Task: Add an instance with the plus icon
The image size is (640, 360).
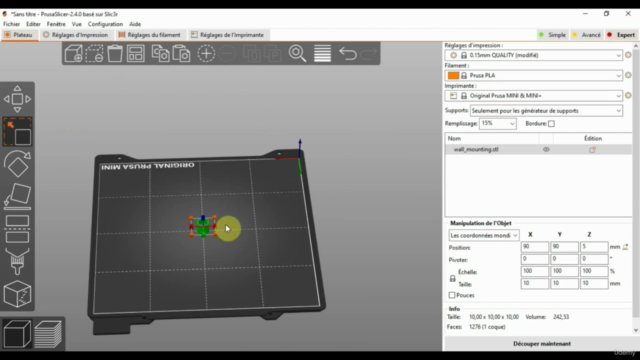Action: pos(206,53)
